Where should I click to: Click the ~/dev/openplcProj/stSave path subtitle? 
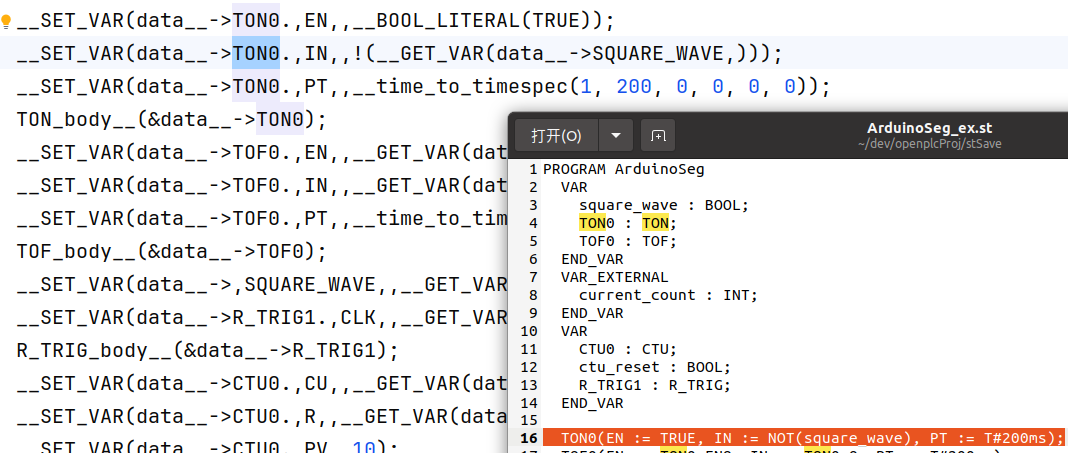(x=929, y=143)
